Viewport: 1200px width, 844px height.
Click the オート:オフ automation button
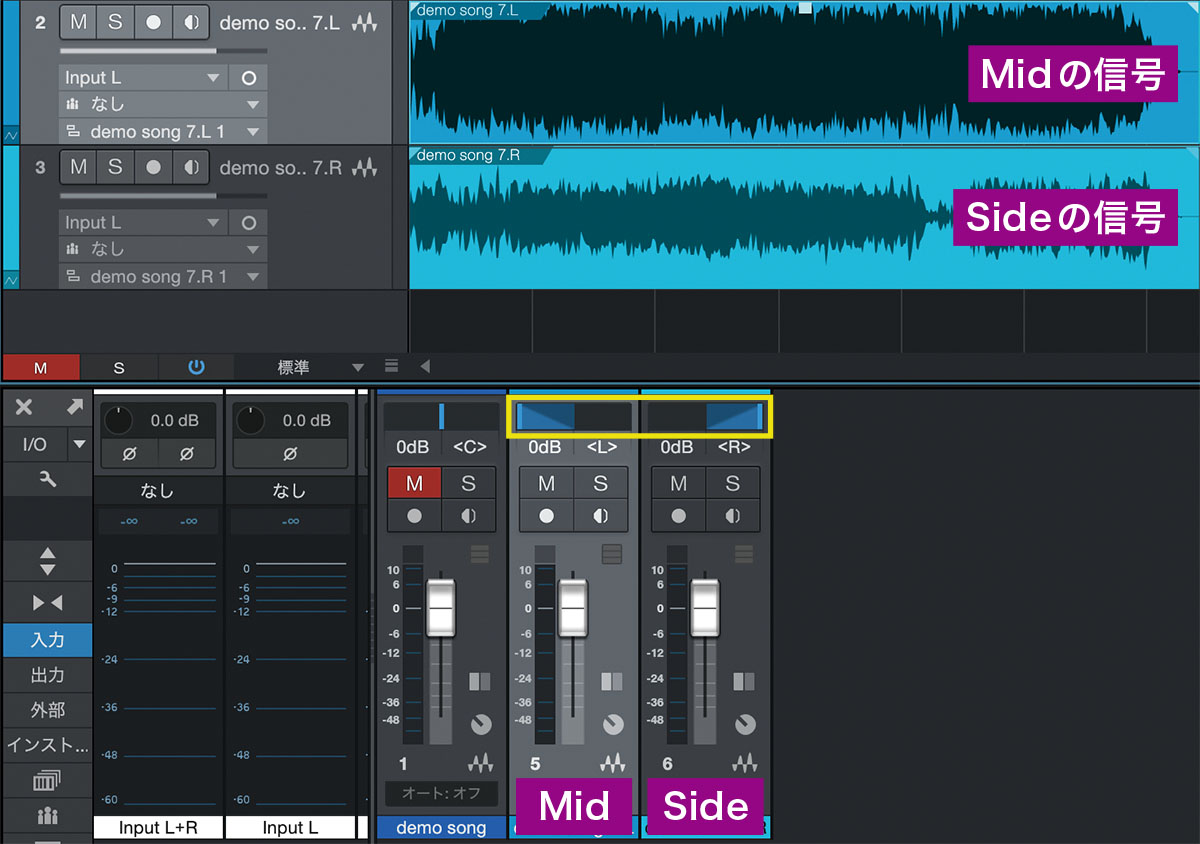441,793
